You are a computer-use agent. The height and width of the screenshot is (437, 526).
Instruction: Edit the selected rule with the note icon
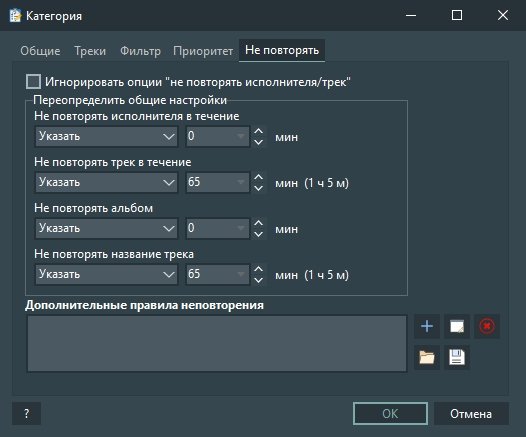[457, 326]
